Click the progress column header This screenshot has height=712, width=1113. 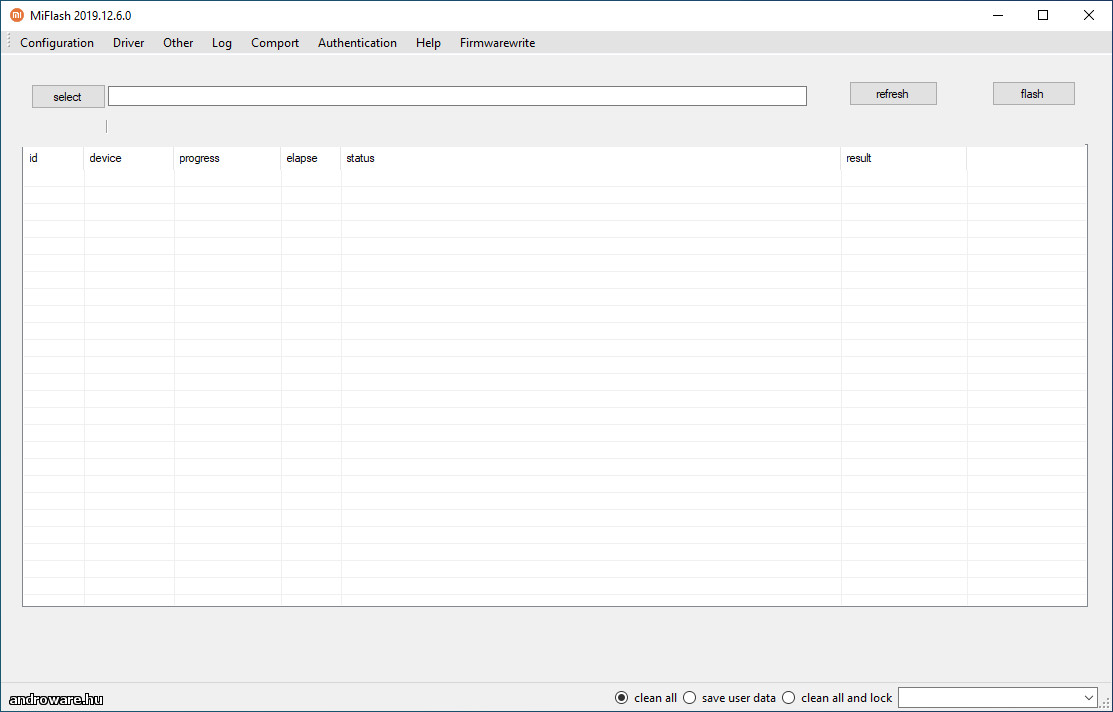pyautogui.click(x=227, y=158)
